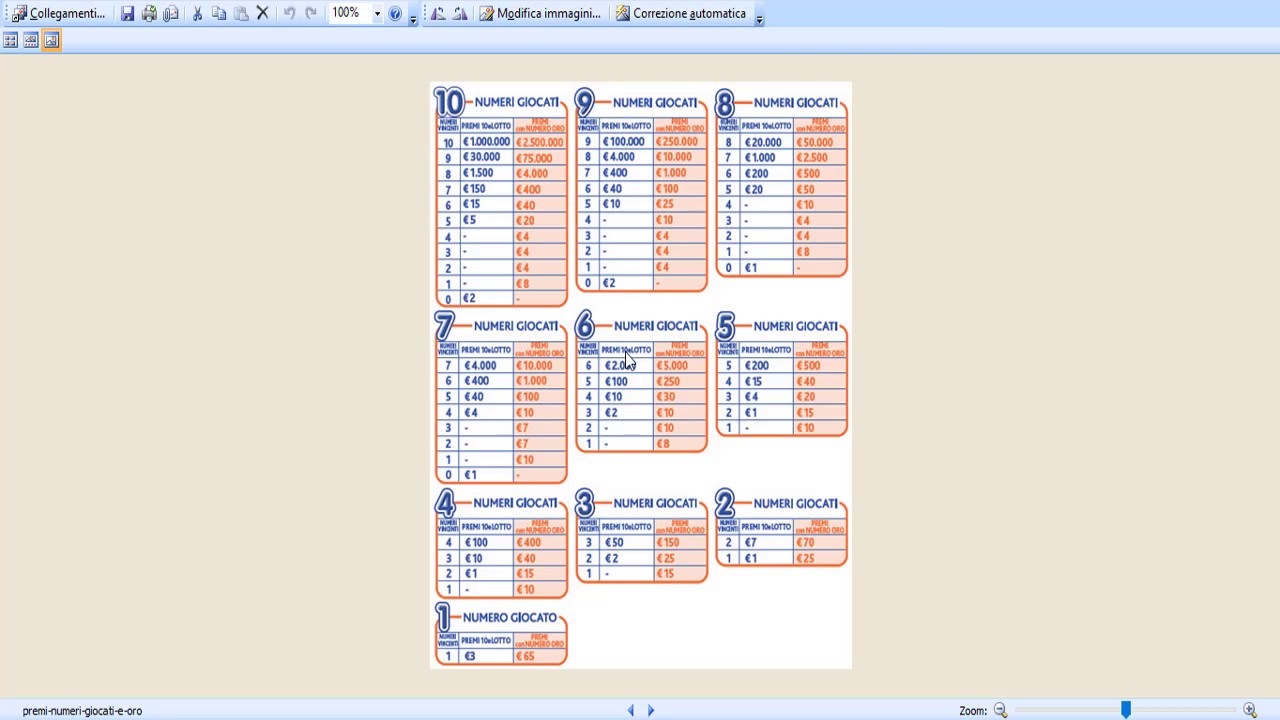Click the zoom out magnifier icon

1000,710
